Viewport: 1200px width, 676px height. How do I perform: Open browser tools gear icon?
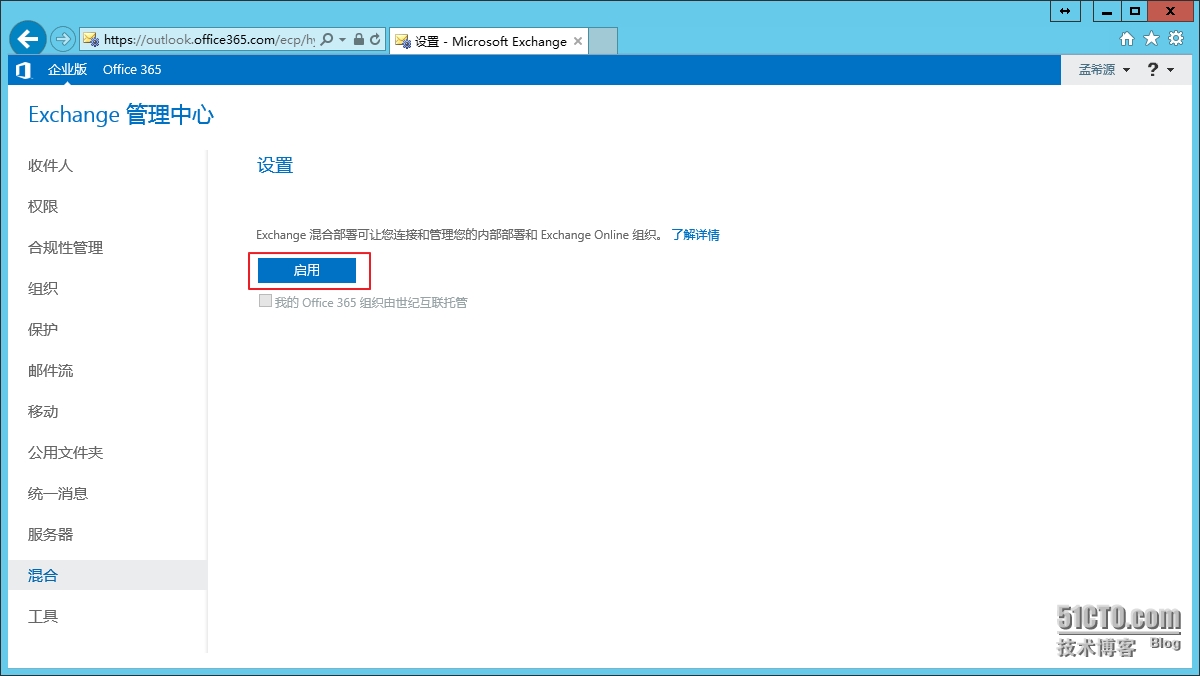(x=1176, y=39)
